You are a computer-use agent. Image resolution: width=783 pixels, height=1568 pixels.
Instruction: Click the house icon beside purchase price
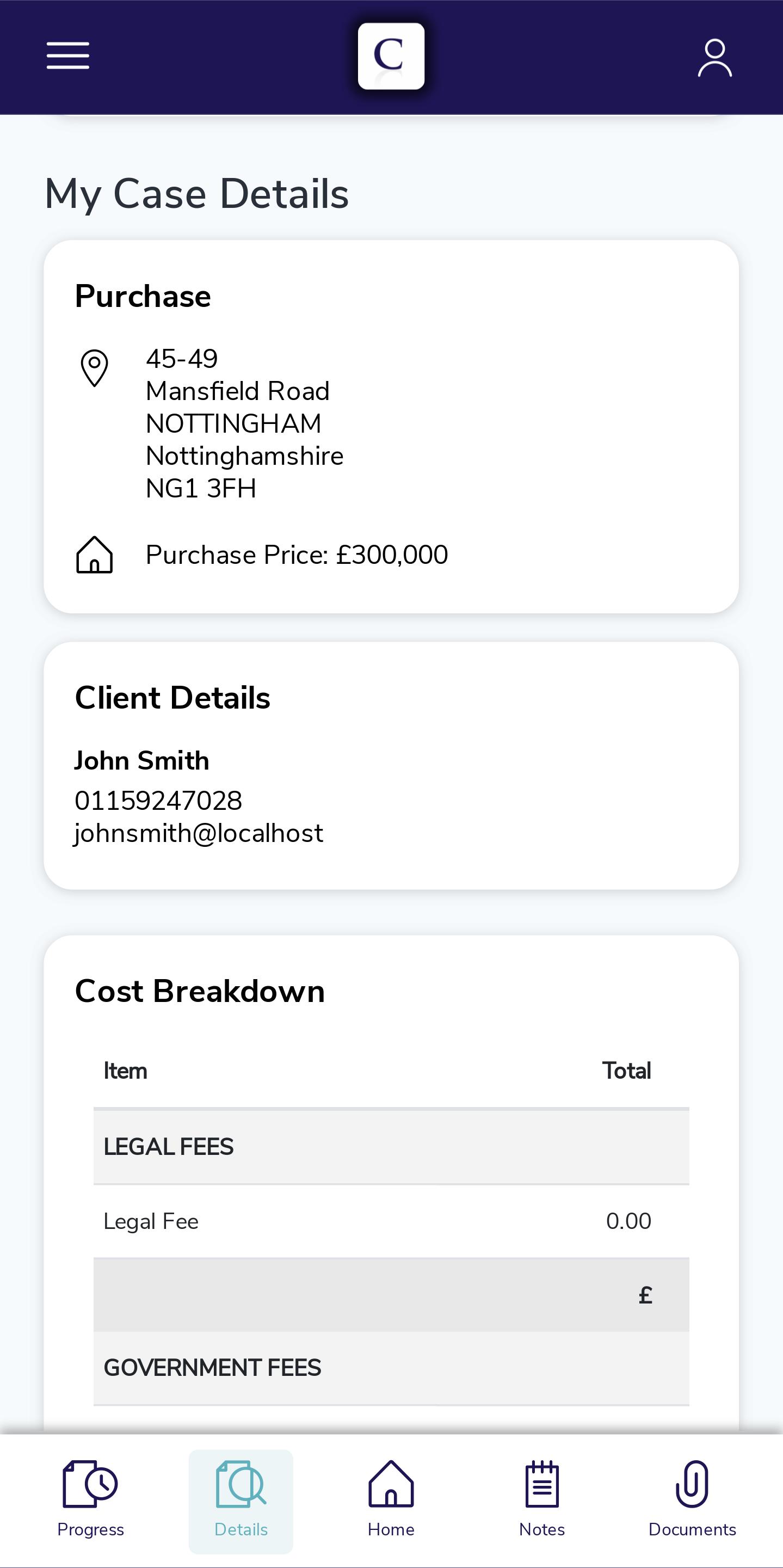click(x=94, y=555)
